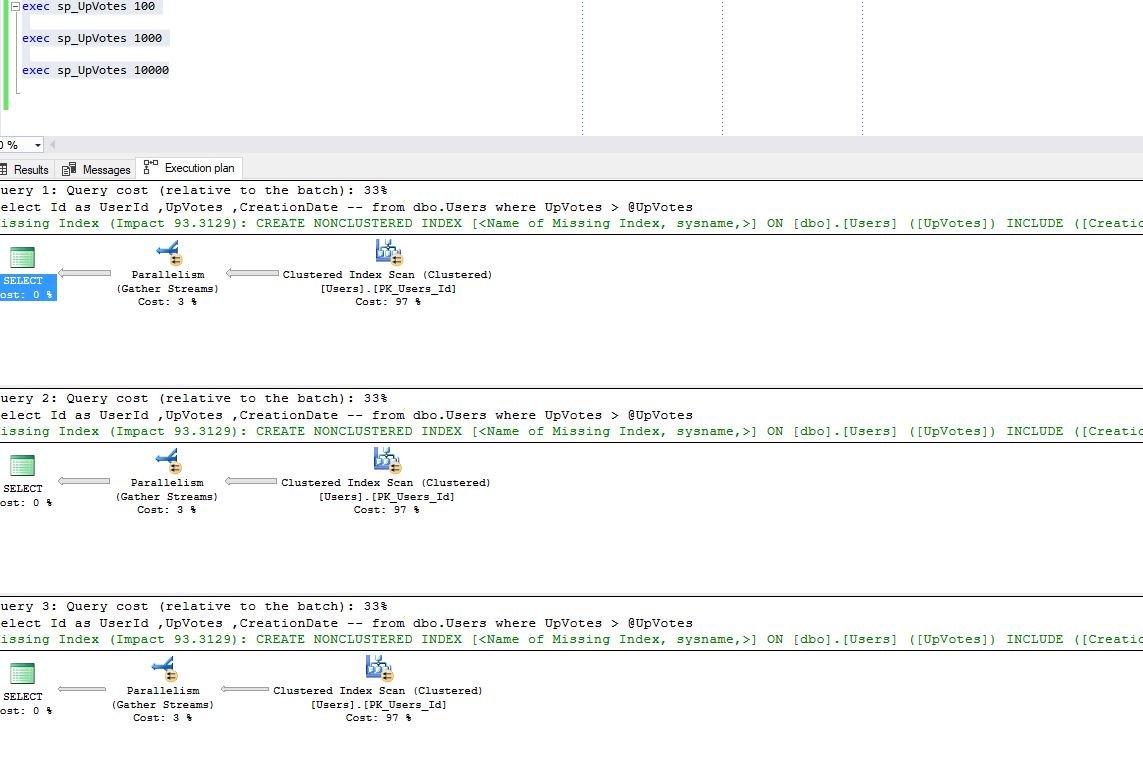This screenshot has width=1143, height=760.
Task: Switch to the Results tab
Action: coord(25,169)
